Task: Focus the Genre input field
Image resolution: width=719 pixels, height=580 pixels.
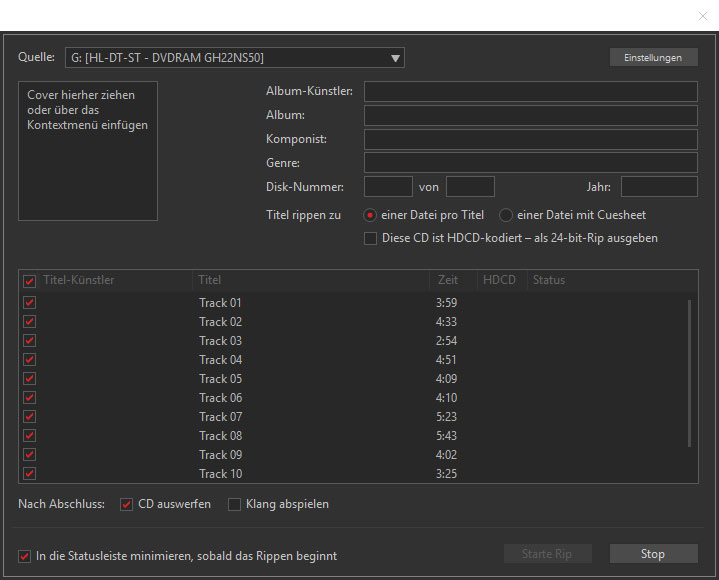Action: tap(531, 163)
